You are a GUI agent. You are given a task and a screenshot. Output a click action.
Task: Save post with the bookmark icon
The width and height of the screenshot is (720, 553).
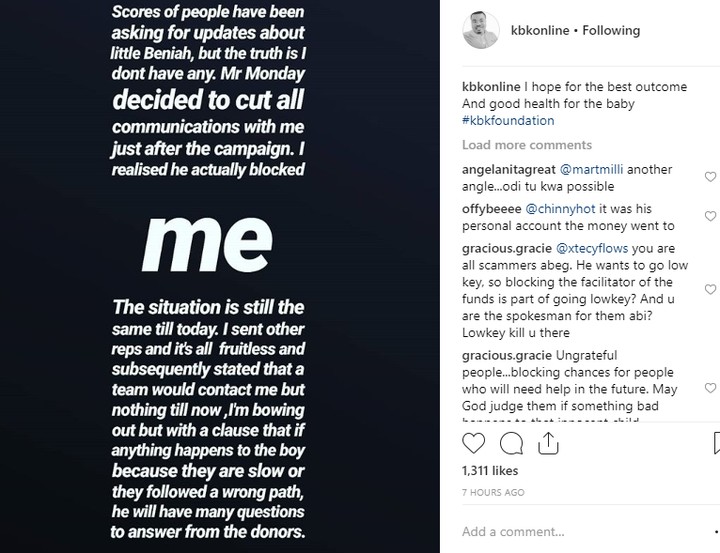[x=716, y=442]
